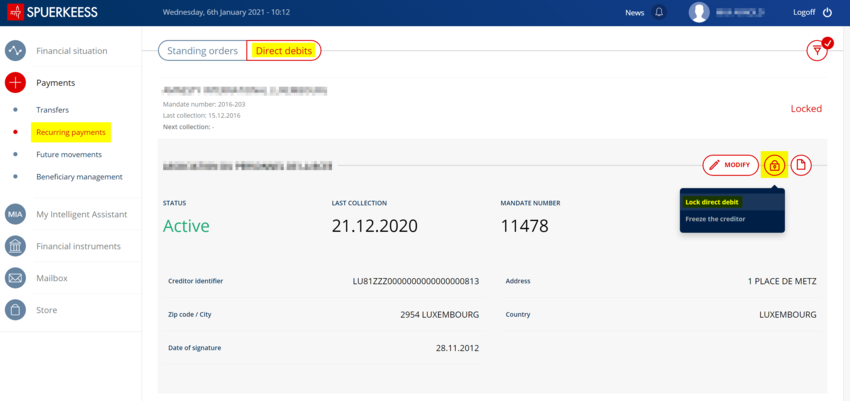Click date of signature 28.11.2012

(x=458, y=348)
